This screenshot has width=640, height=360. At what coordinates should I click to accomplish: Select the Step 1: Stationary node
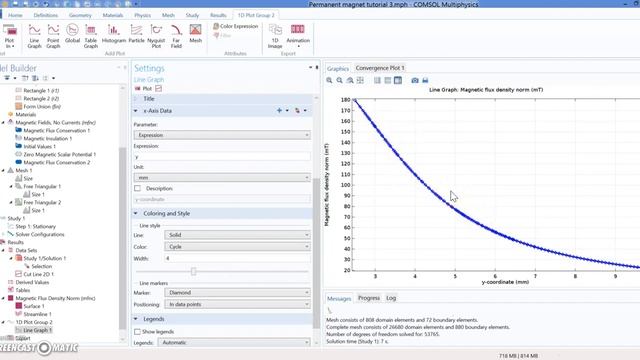[35, 227]
